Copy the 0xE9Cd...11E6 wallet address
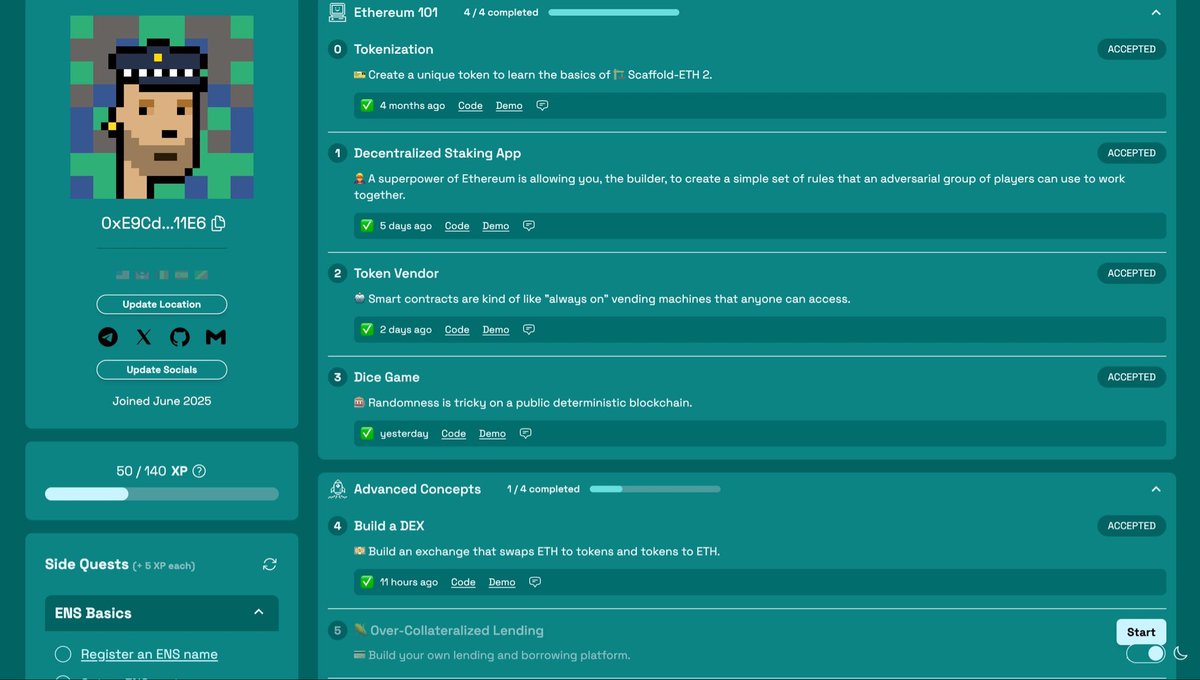 218,223
